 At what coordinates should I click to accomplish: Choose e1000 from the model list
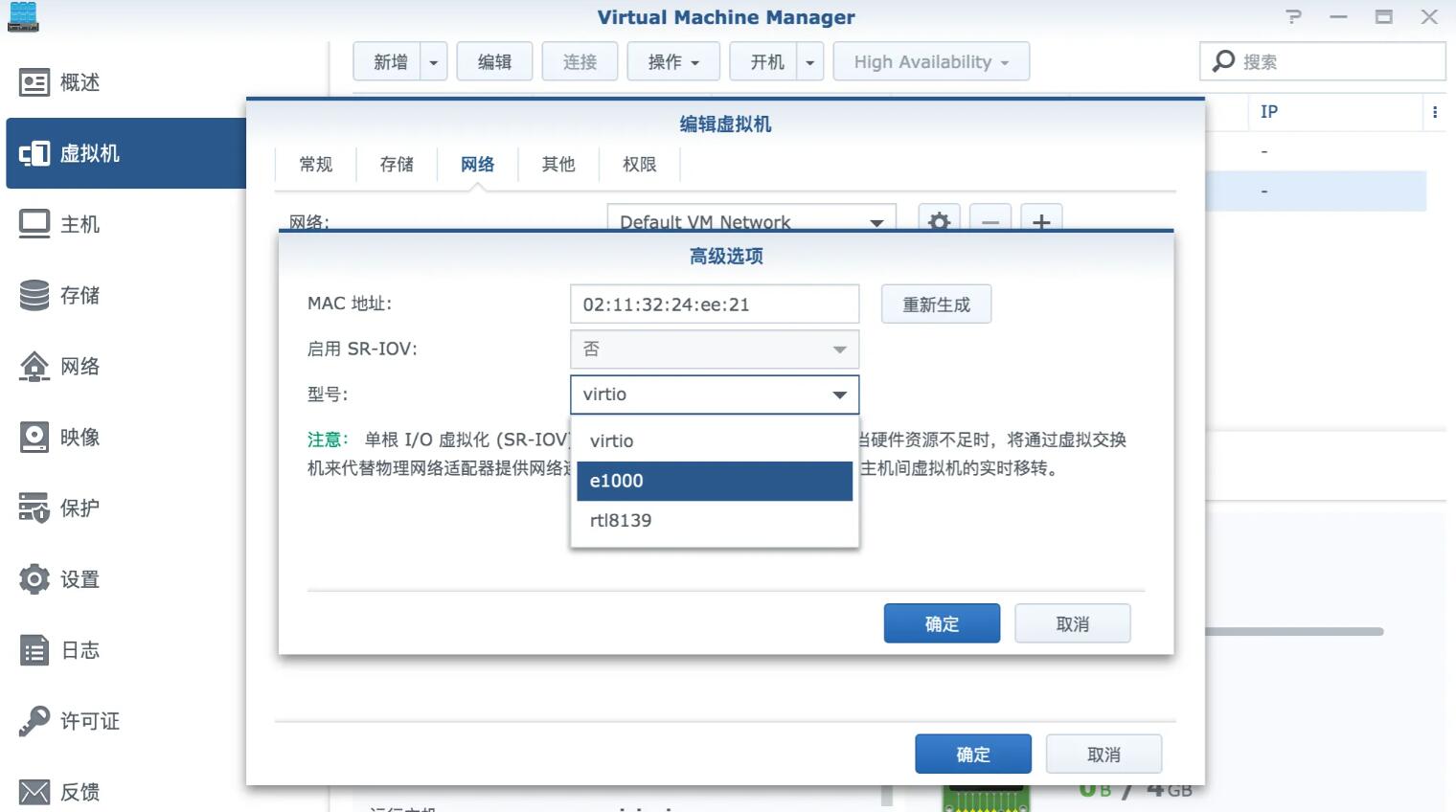[714, 481]
